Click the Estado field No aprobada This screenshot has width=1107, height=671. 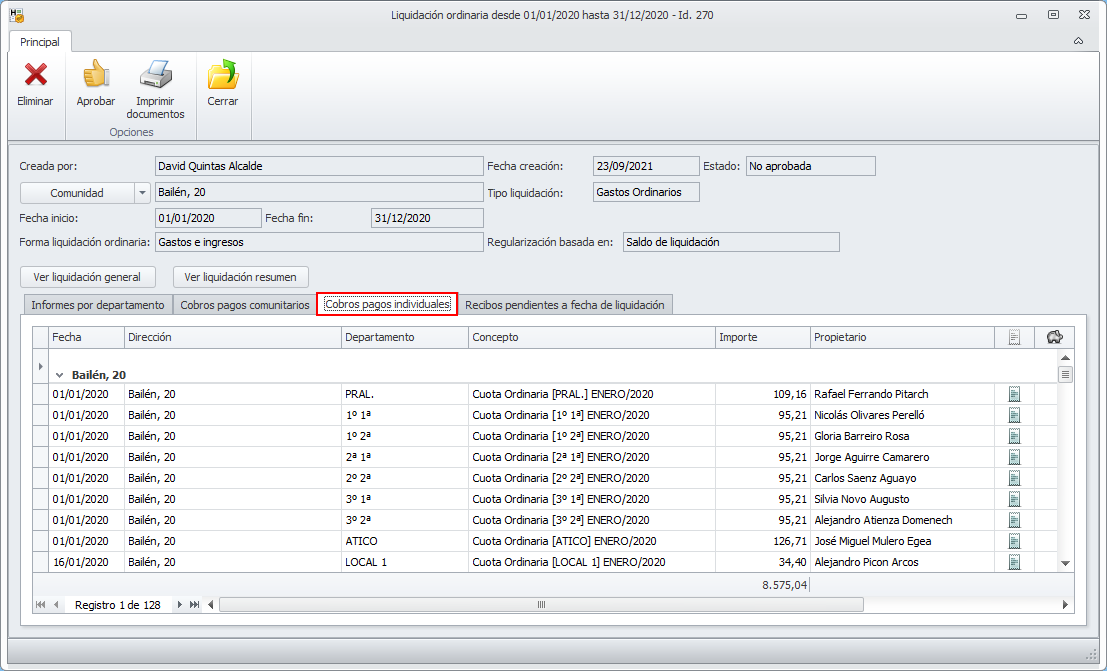point(810,166)
